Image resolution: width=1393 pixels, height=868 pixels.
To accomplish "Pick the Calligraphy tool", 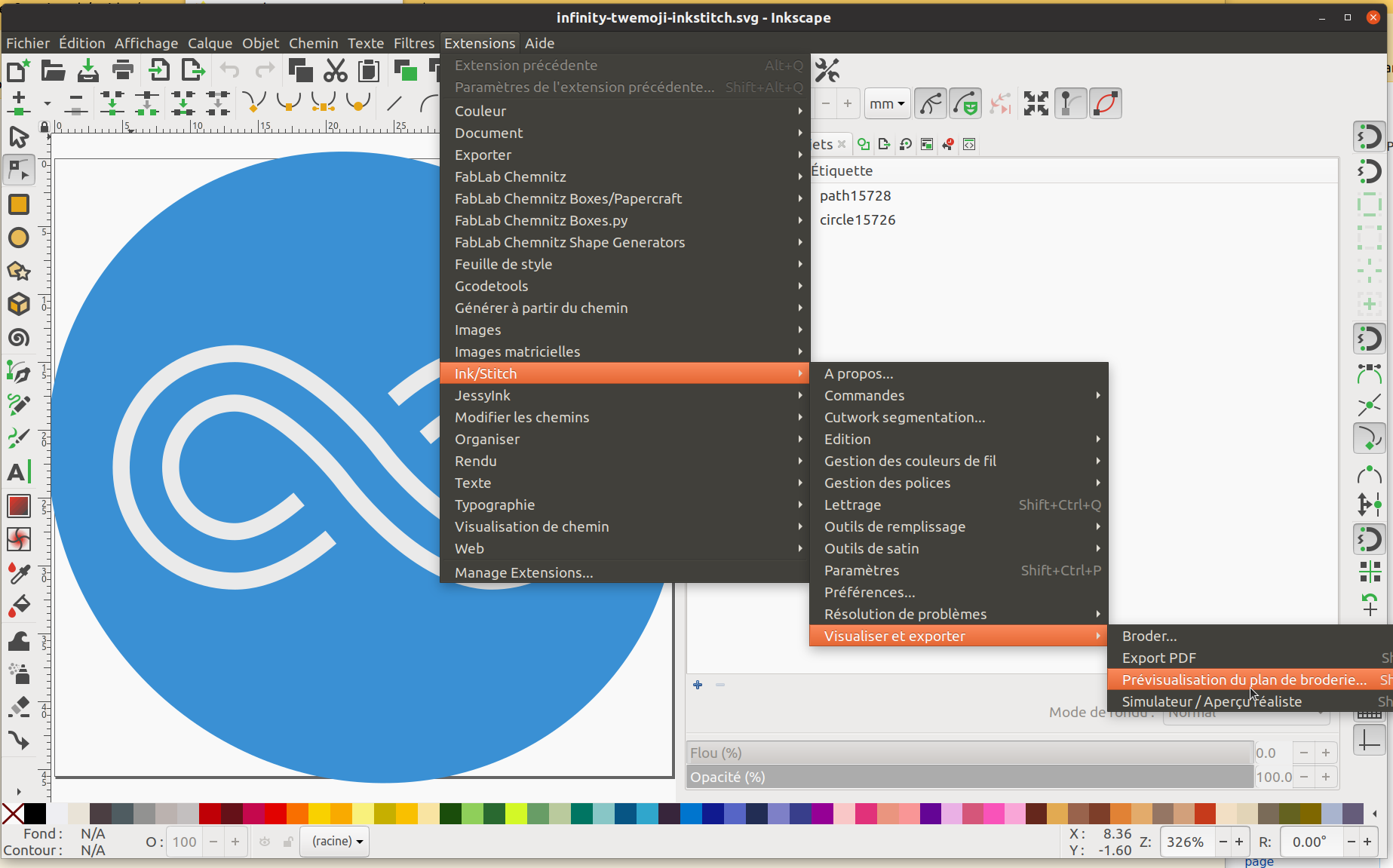I will coord(19,438).
